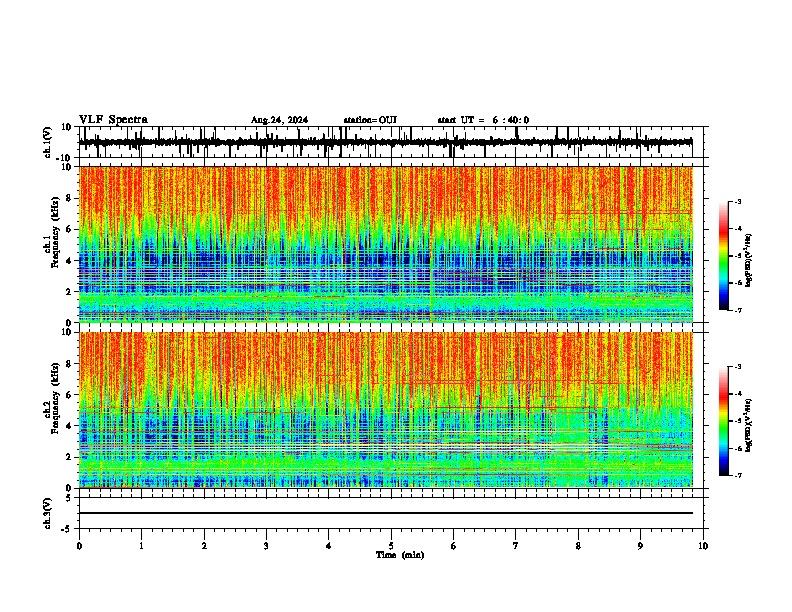
Task: Click time axis tick label '5'
Action: coord(391,546)
